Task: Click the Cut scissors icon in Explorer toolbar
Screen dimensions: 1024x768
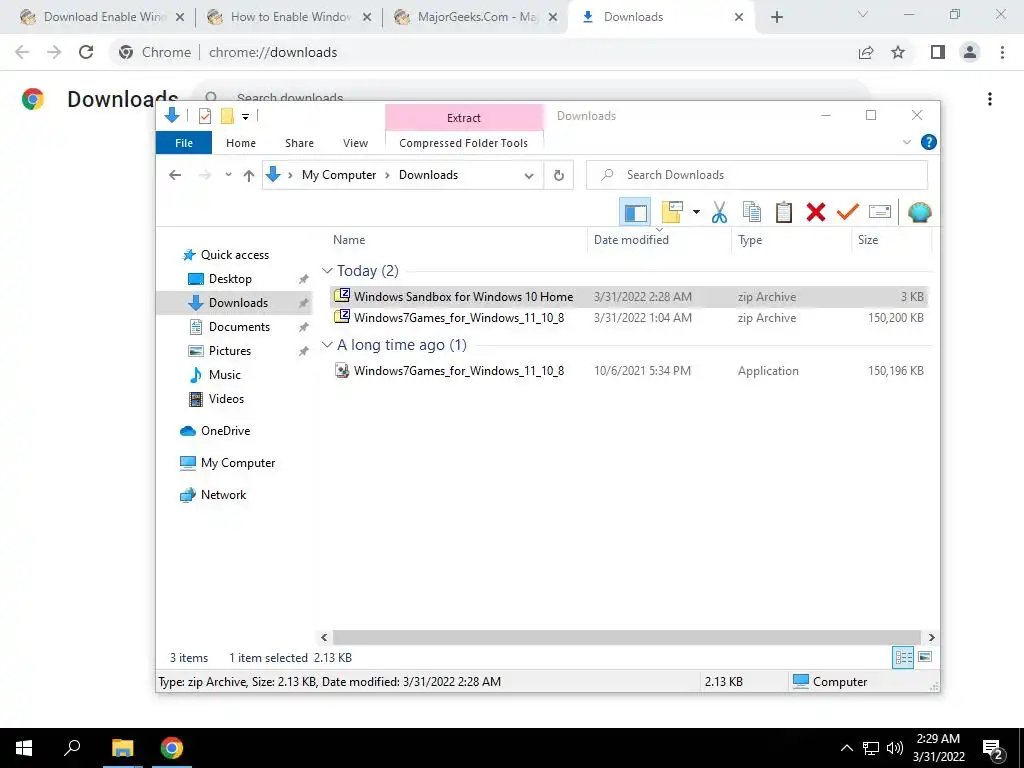Action: coord(719,212)
